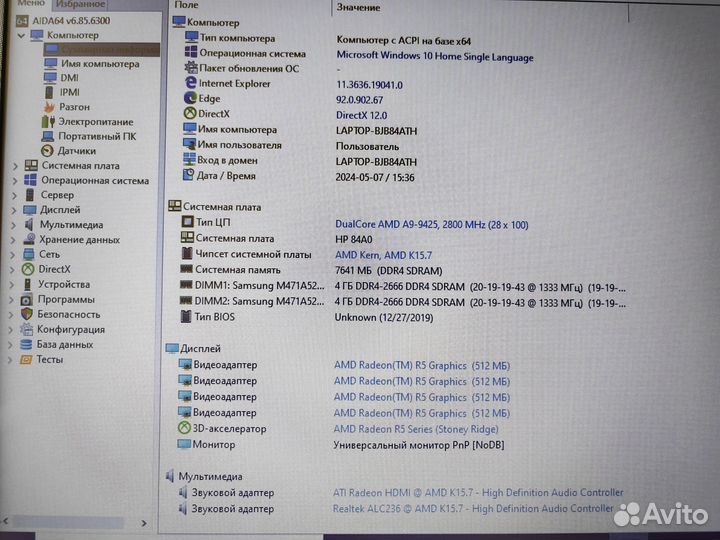Screen dimensions: 720x540
Task: Open the Датчики gauge icon
Action: click(47, 151)
